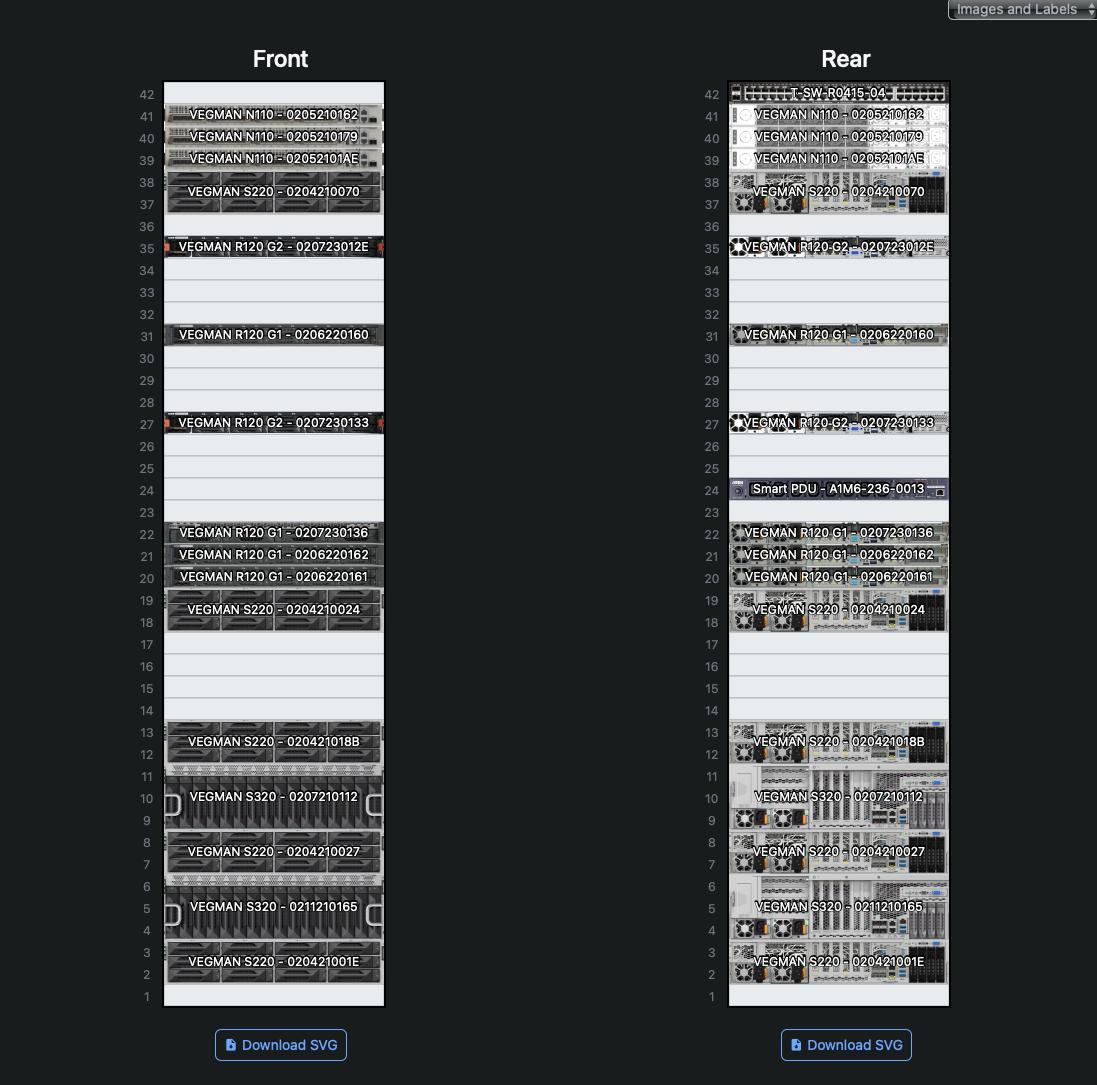The height and width of the screenshot is (1085, 1097).
Task: Click front VEGMAN S220 - 0204210070 server
Action: [x=273, y=192]
